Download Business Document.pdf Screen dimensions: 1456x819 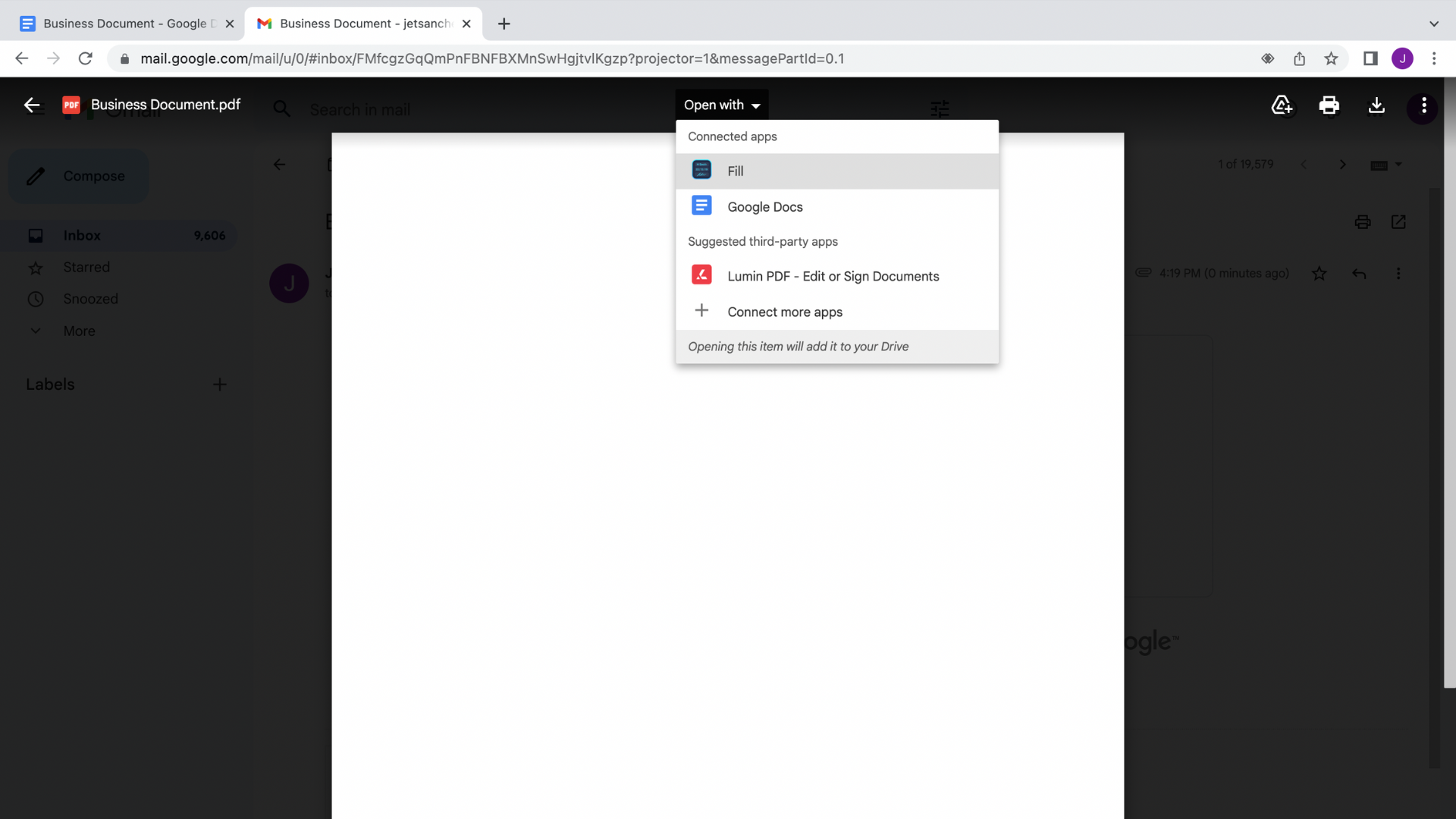click(1376, 106)
